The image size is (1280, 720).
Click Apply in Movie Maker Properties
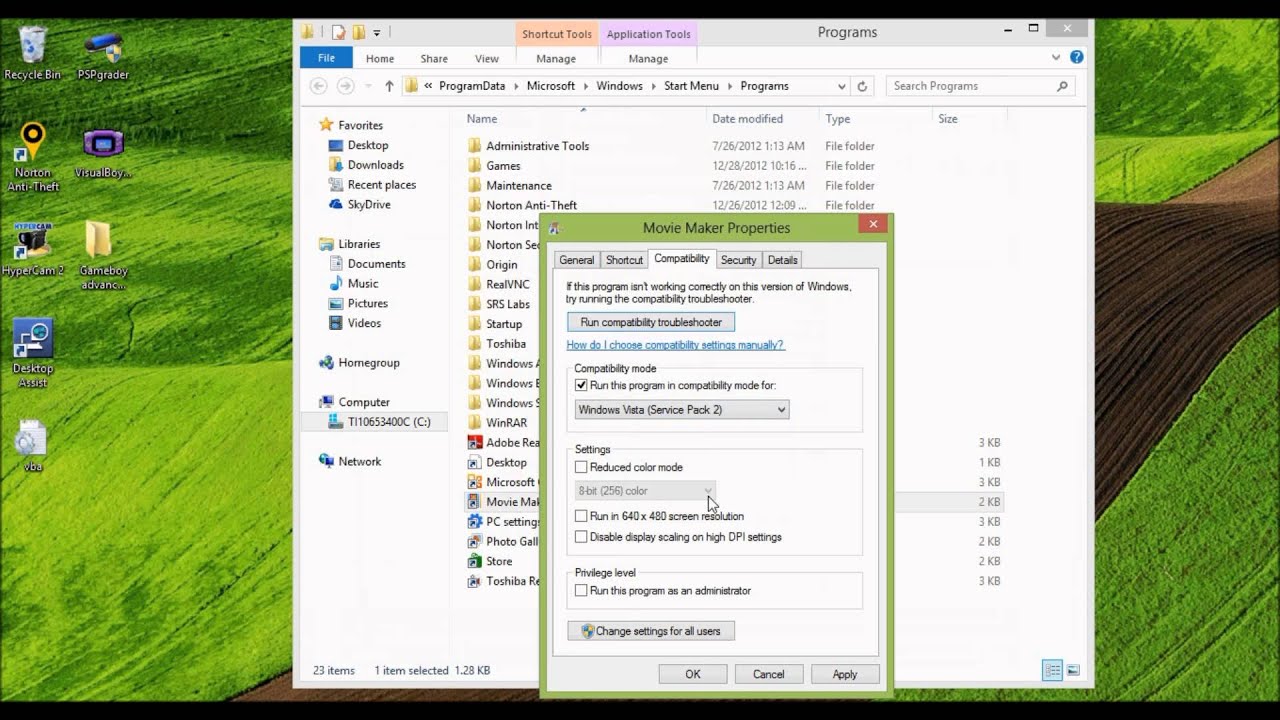pos(845,674)
